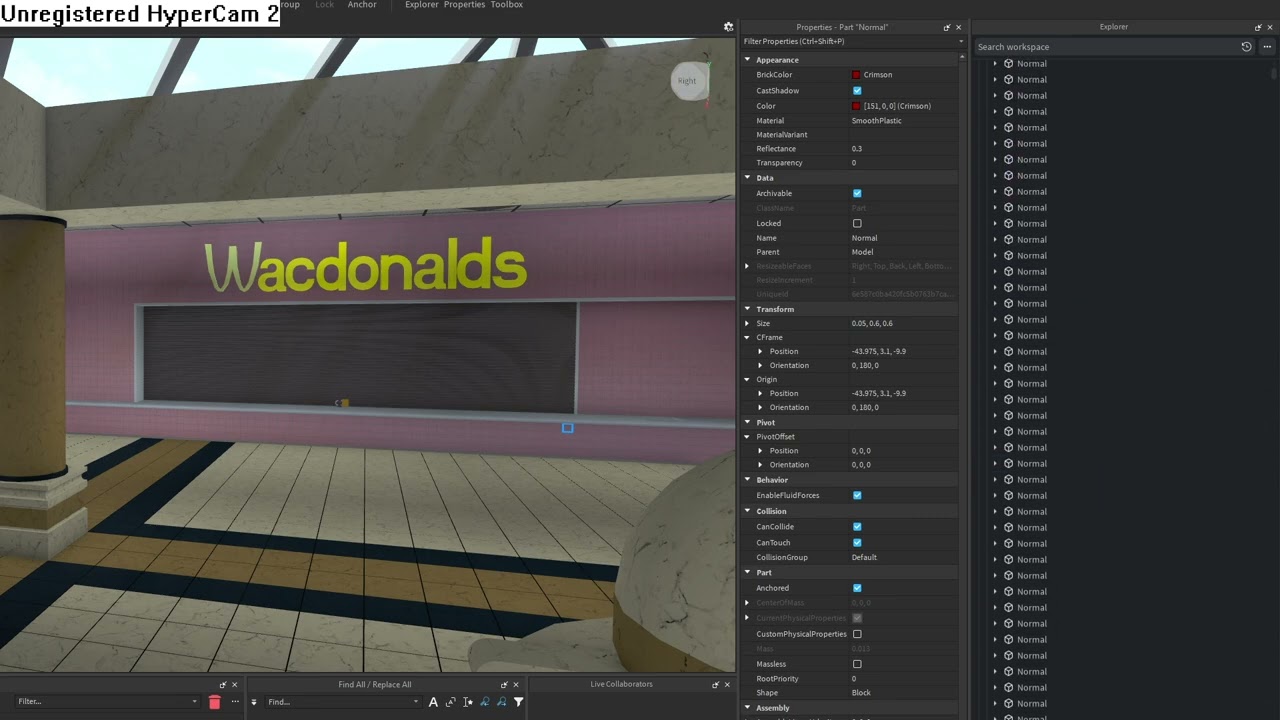
Task: Toggle whole word match in Find bar
Action: 450,702
